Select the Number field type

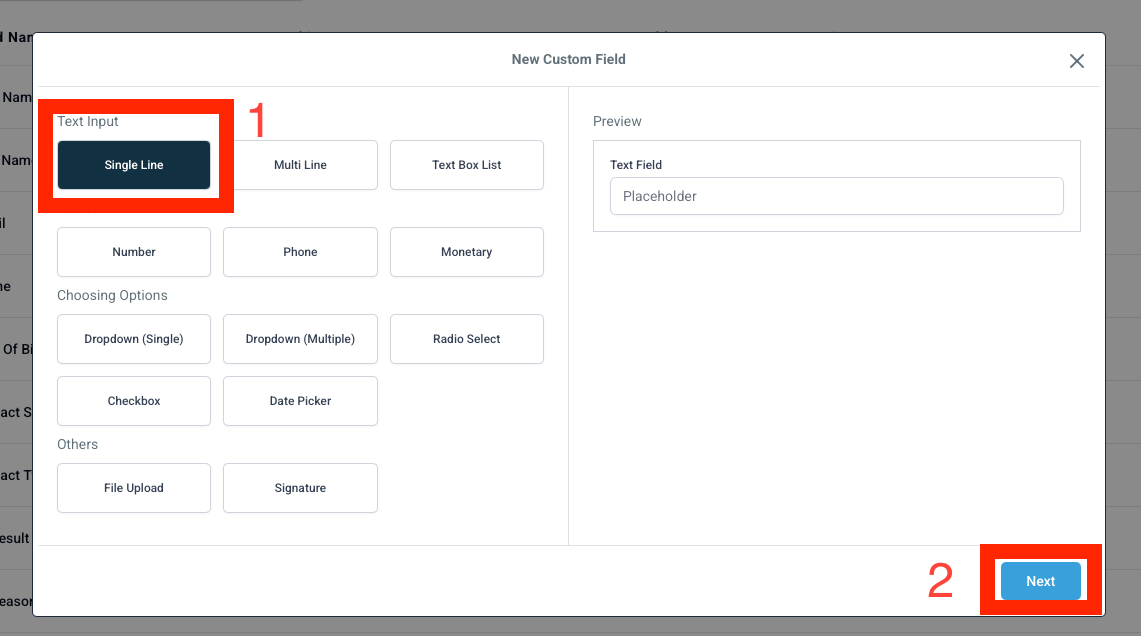pos(134,252)
